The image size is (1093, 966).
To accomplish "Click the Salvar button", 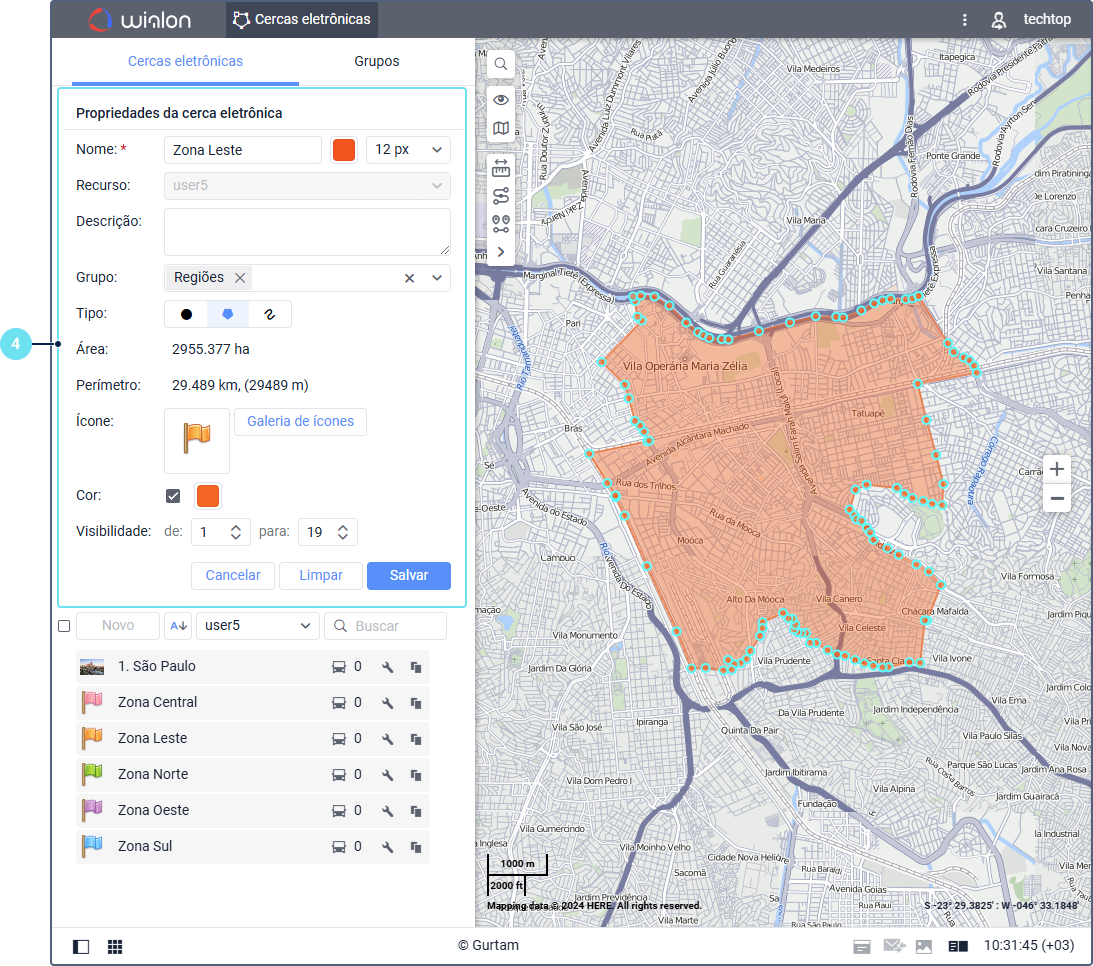I will pyautogui.click(x=408, y=576).
